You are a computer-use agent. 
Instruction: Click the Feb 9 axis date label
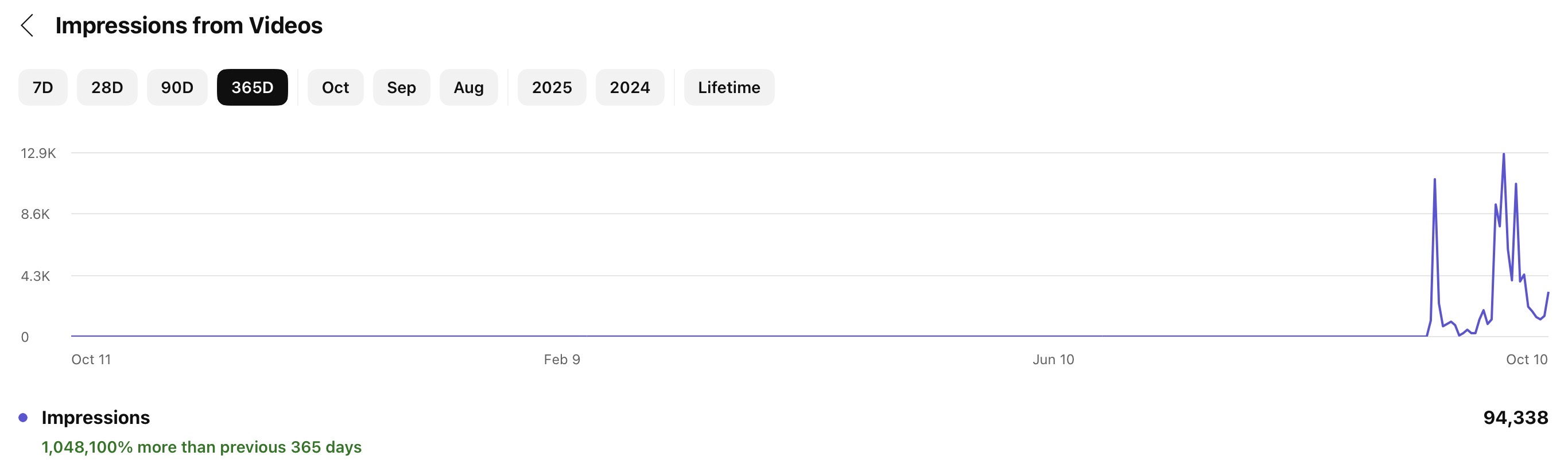[562, 360]
